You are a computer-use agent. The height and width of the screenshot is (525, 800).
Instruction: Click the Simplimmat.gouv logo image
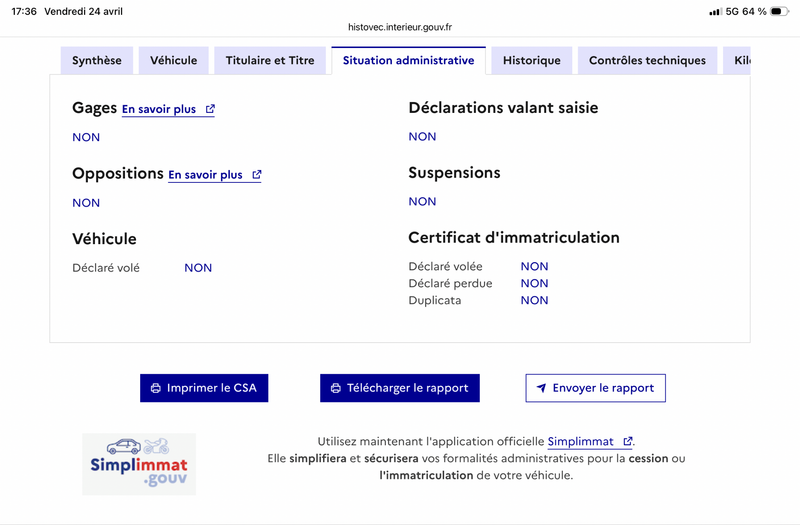click(139, 464)
